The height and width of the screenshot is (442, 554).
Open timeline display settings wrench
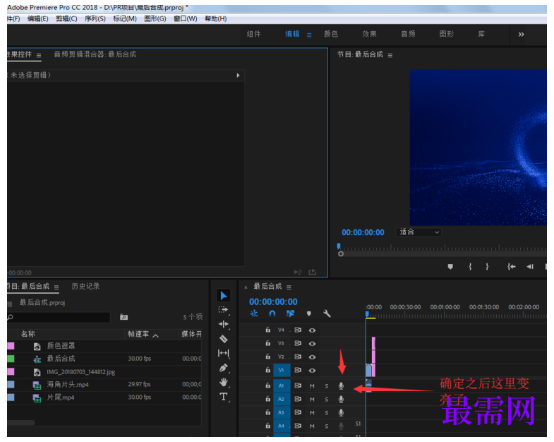(x=327, y=313)
